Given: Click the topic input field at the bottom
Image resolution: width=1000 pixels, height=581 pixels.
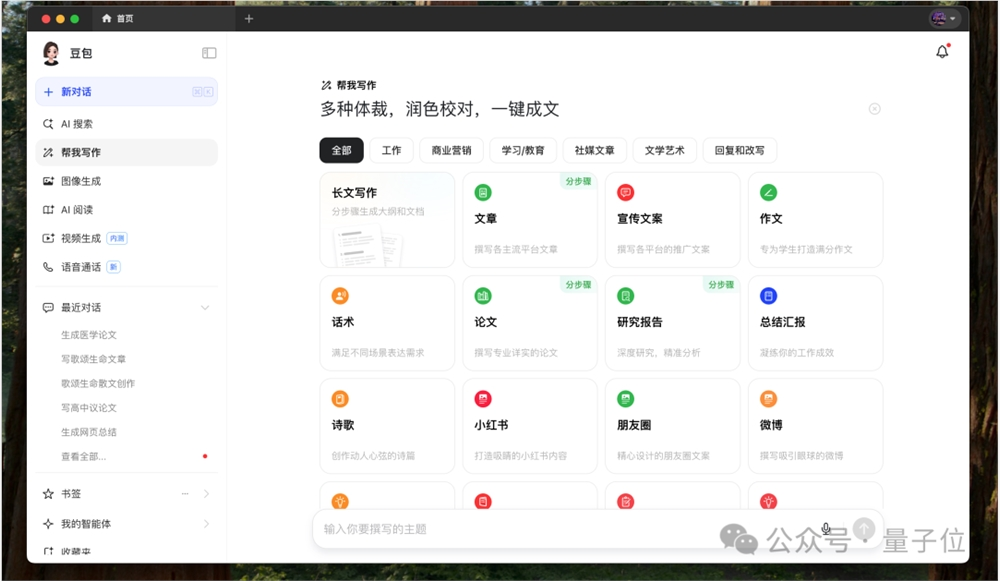Looking at the screenshot, I should coord(500,528).
